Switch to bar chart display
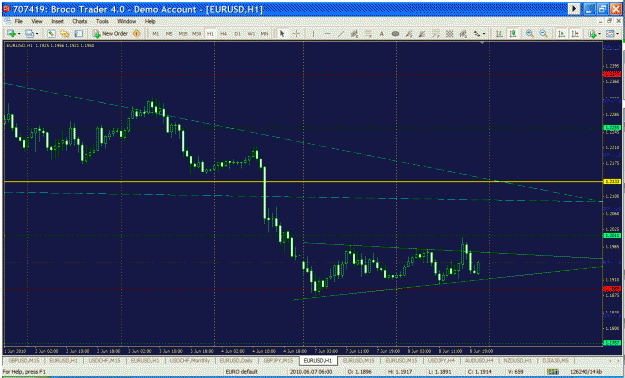Screen dimensions: 625x378 (499, 34)
